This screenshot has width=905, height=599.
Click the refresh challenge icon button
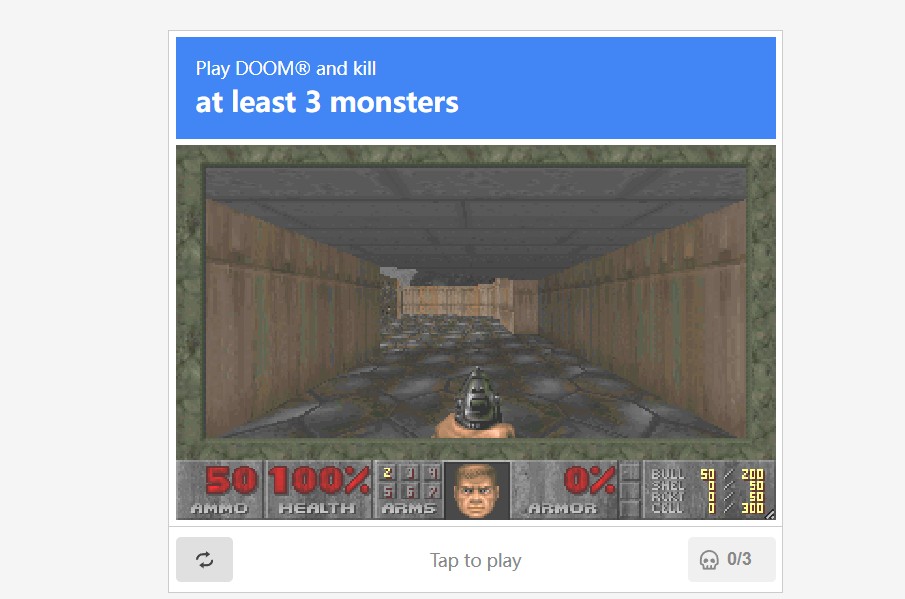coord(204,559)
